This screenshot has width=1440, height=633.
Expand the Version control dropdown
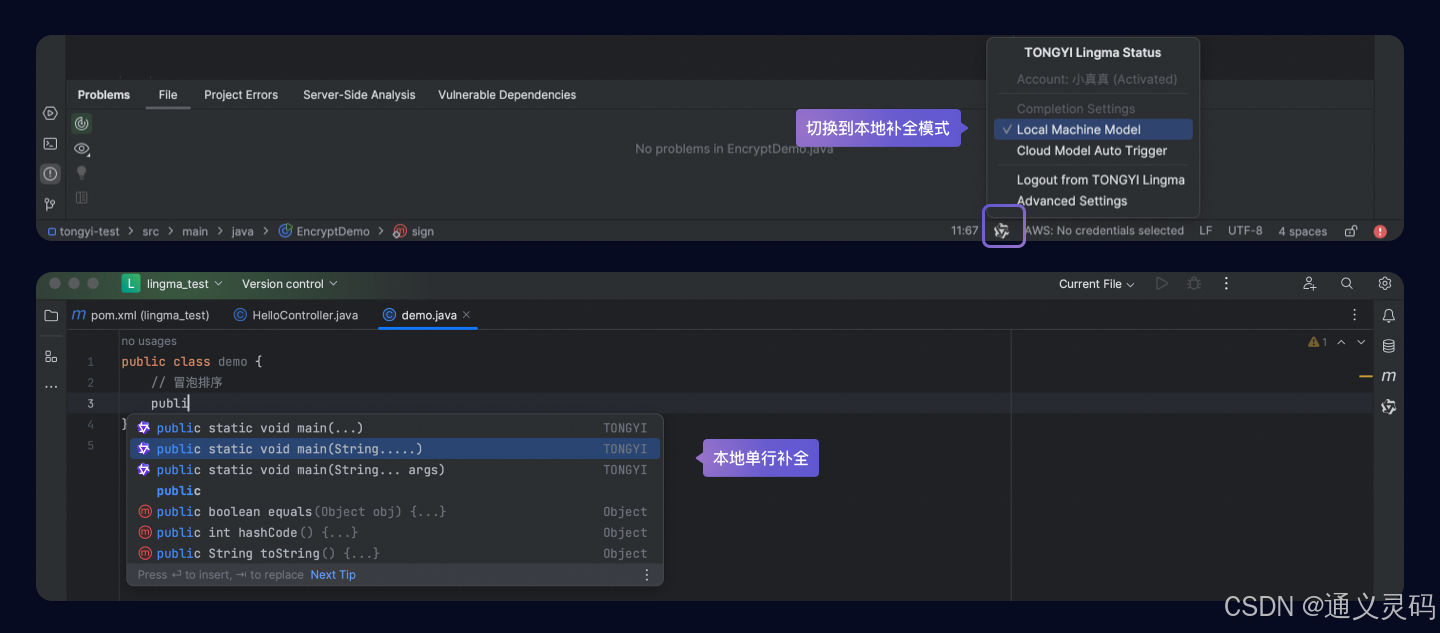click(x=290, y=284)
